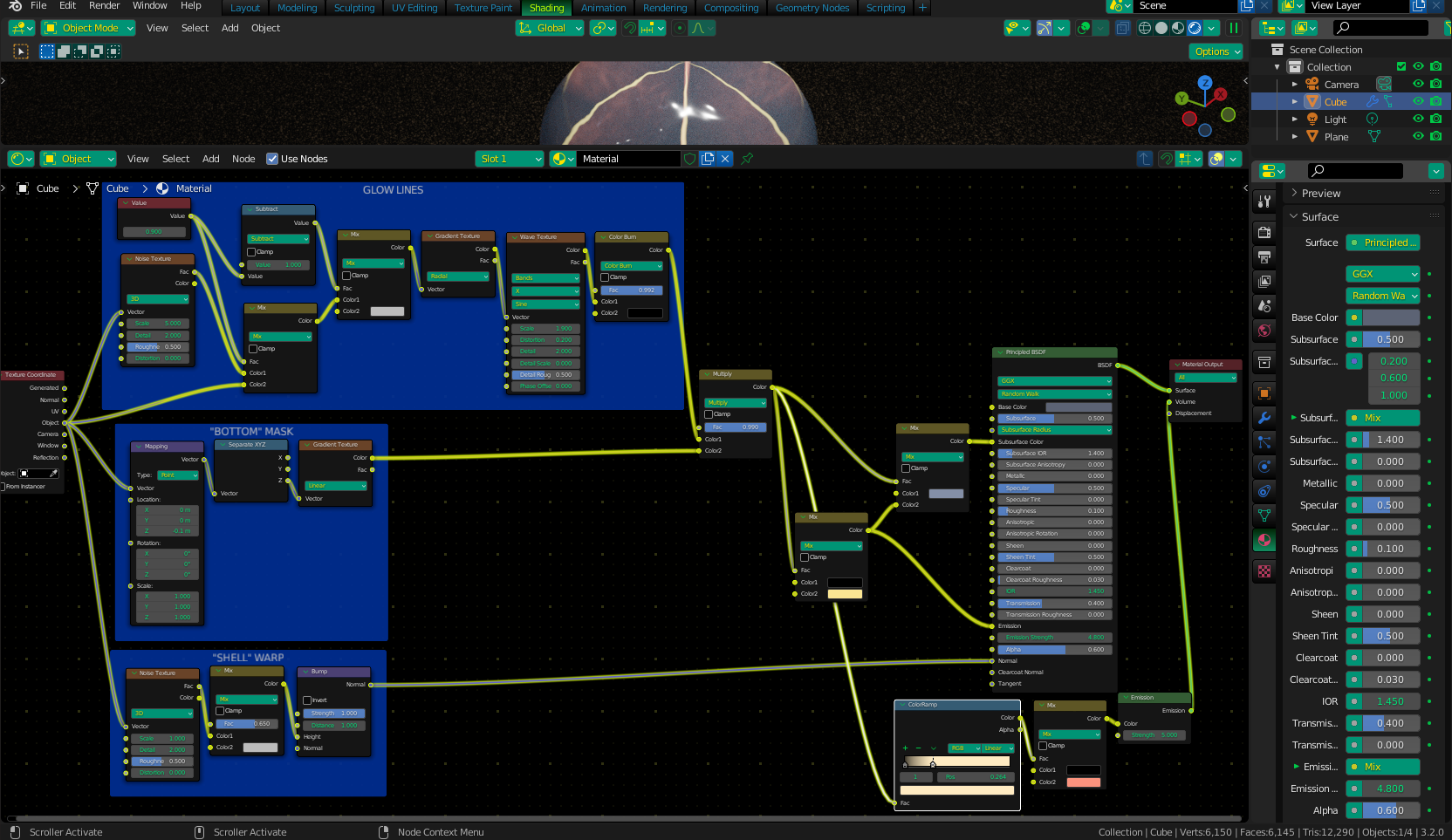Toggle X-ray view icon in viewport header
The height and width of the screenshot is (840, 1452).
[x=1123, y=28]
